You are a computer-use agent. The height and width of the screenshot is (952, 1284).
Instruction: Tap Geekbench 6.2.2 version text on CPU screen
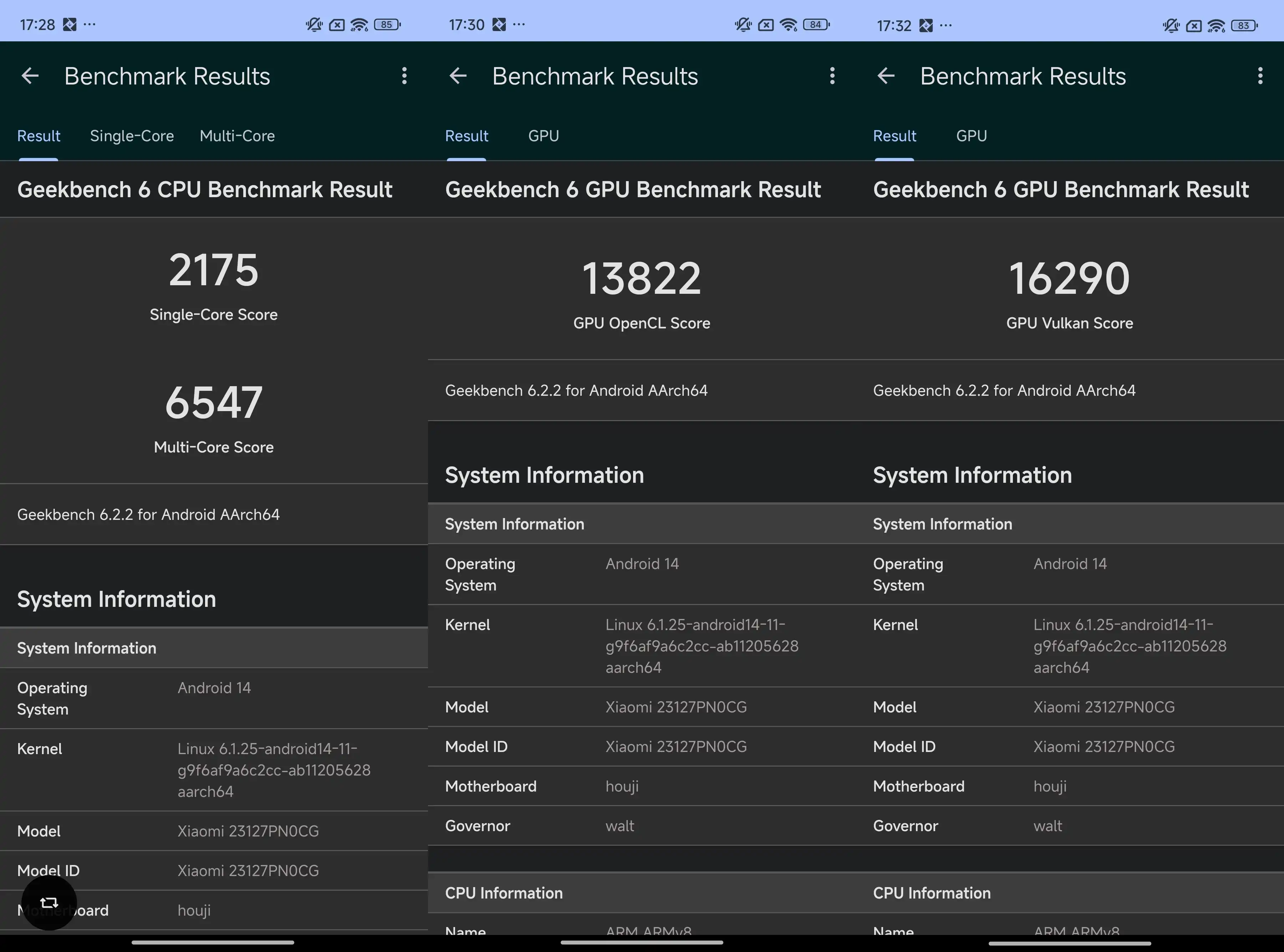click(149, 515)
